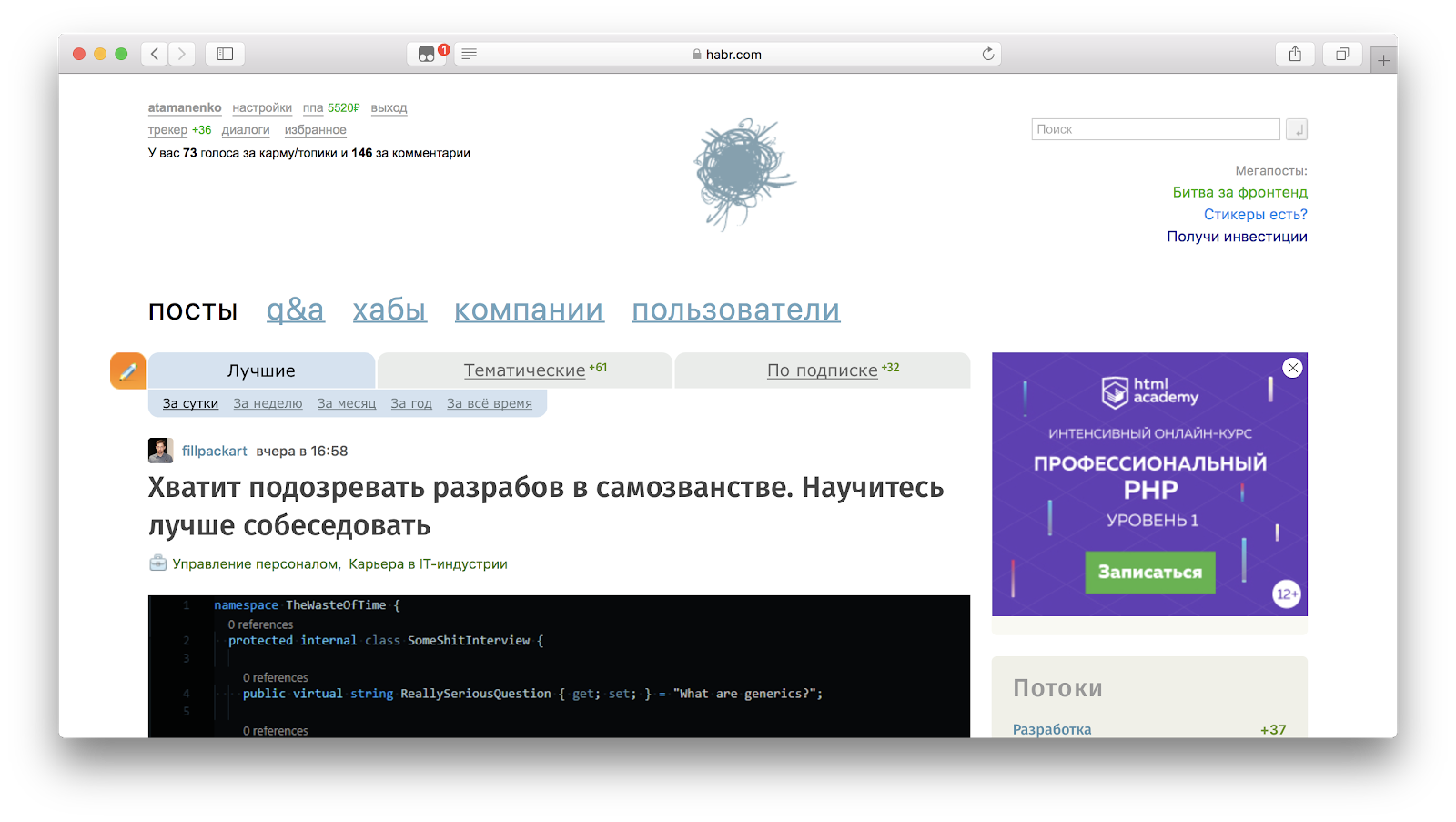Click the +37 count beside Разработка

1273,729
